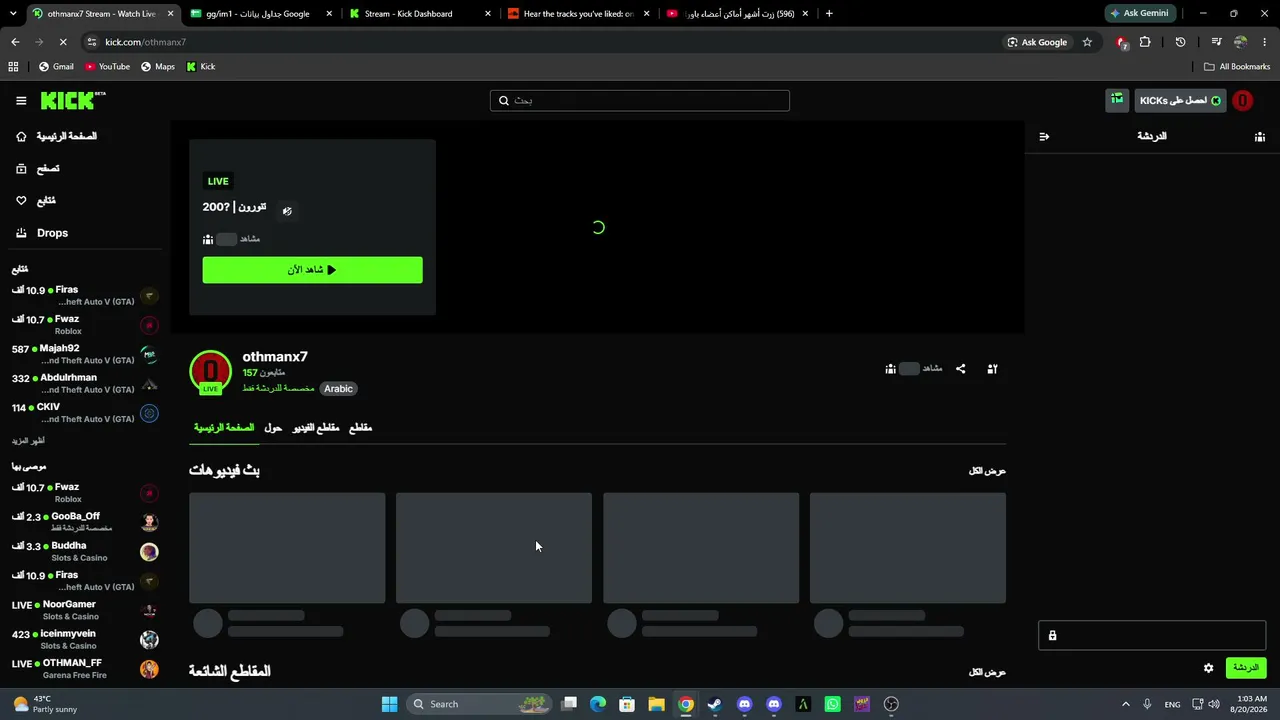Click the icon right of the share button
Image resolution: width=1280 pixels, height=720 pixels.
tap(992, 369)
